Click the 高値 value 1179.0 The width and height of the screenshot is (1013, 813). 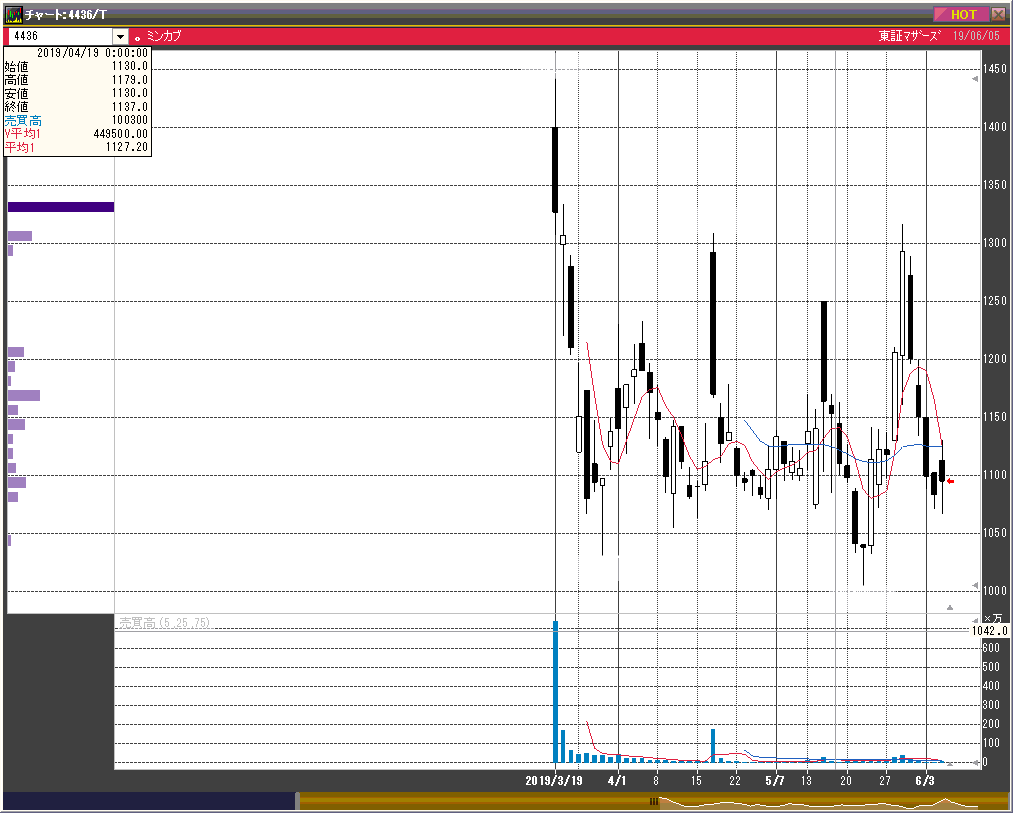click(130, 79)
